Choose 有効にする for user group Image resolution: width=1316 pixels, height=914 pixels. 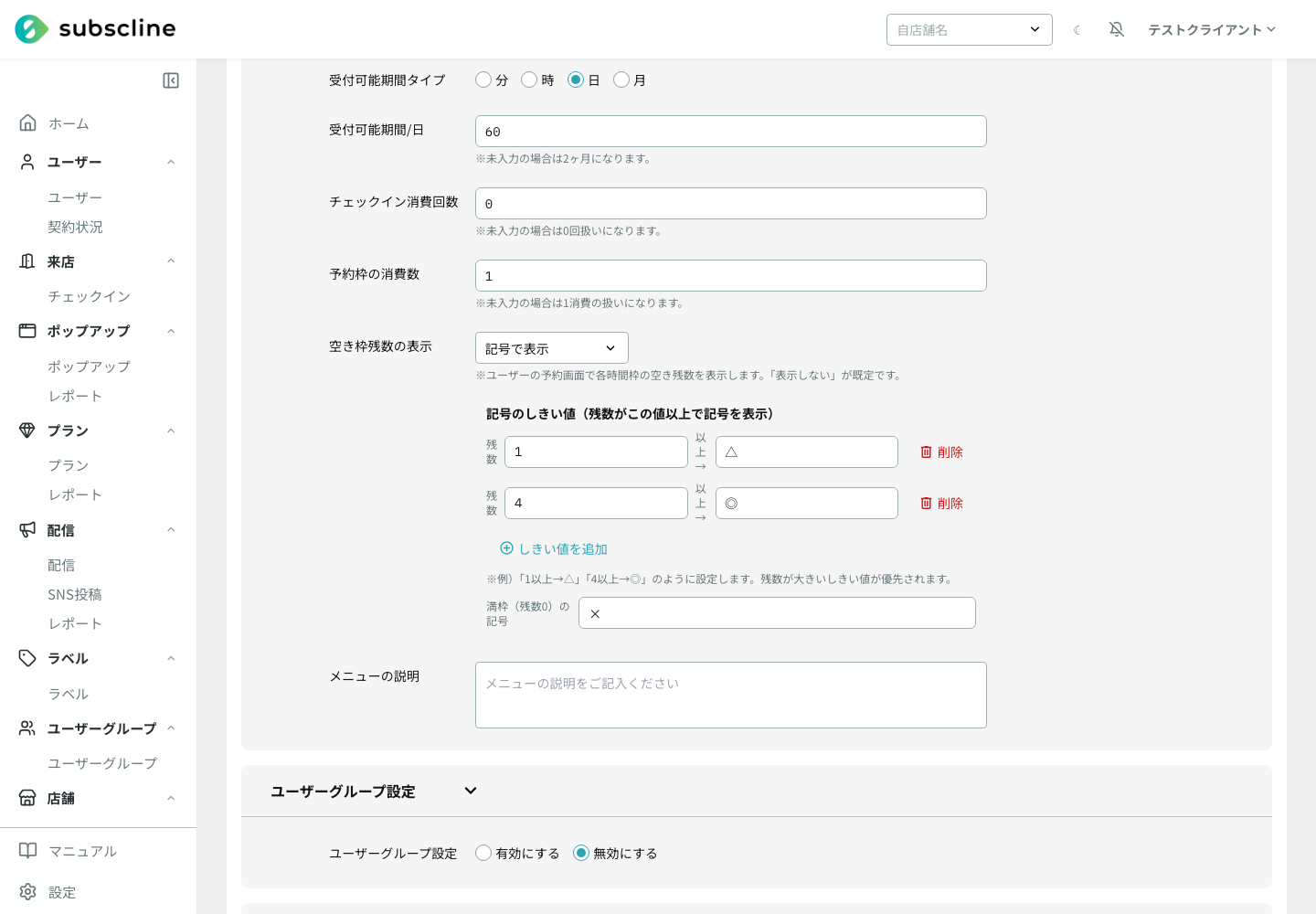click(x=483, y=853)
